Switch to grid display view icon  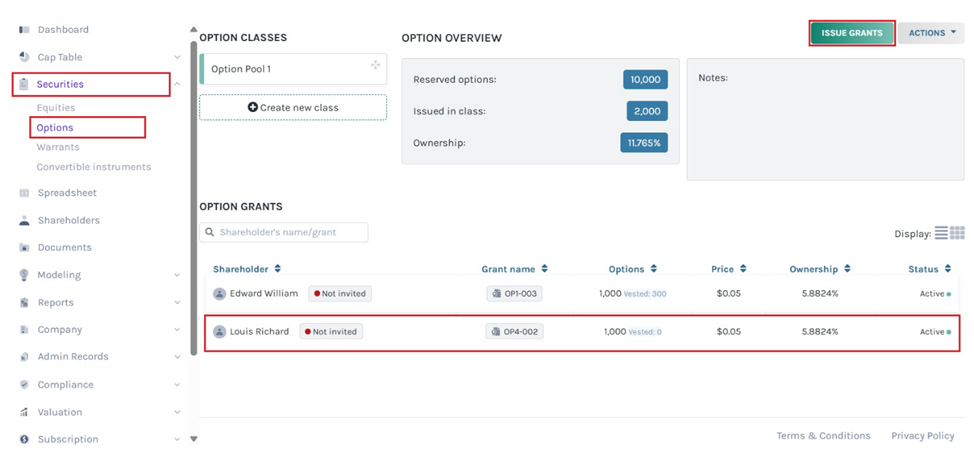pos(957,233)
